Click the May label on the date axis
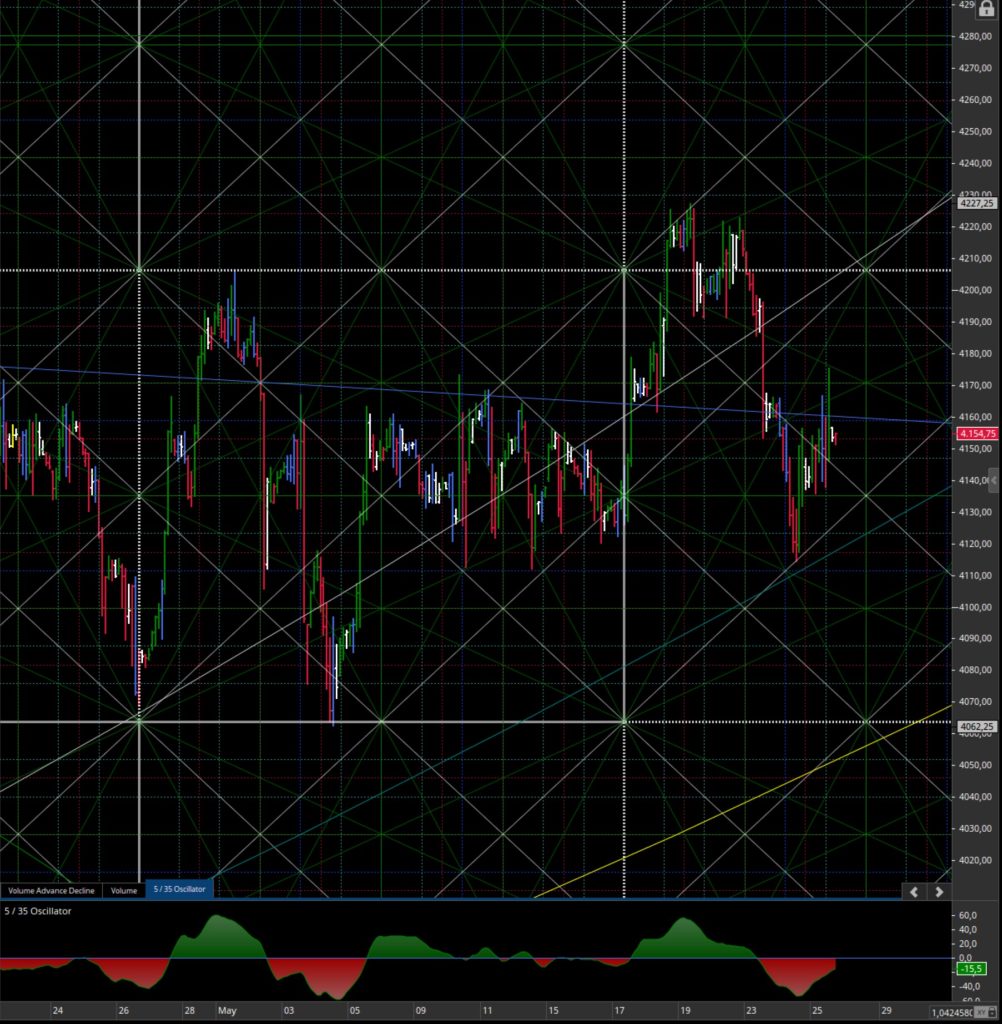 point(227,1010)
